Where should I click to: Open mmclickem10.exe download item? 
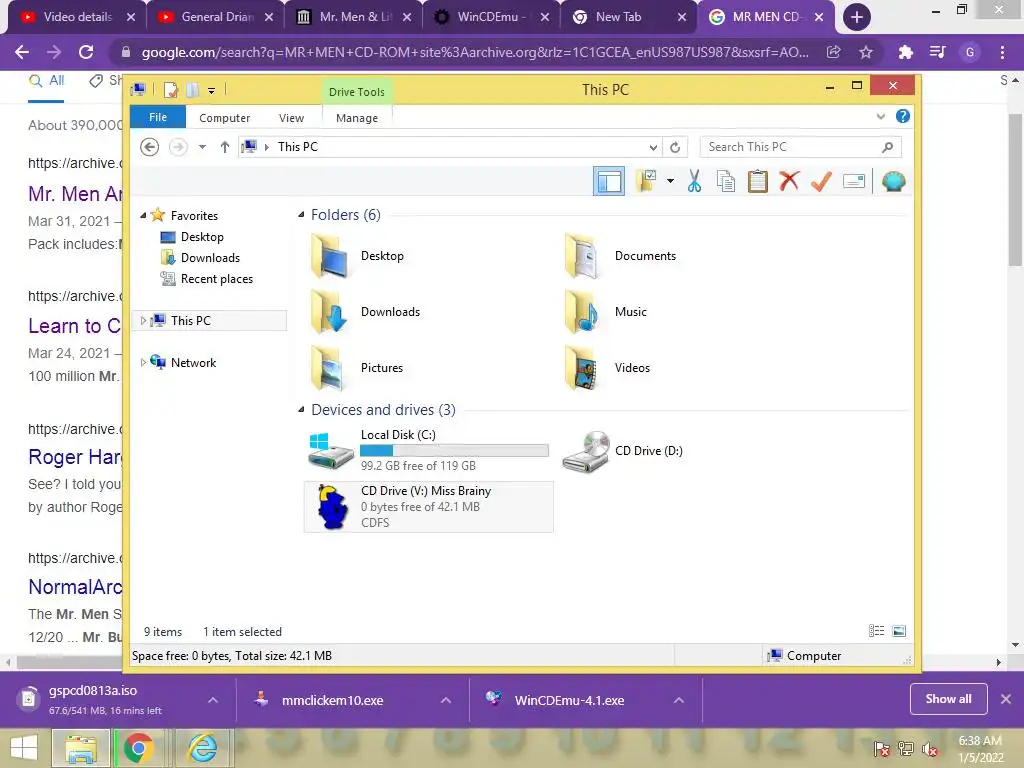click(x=332, y=700)
